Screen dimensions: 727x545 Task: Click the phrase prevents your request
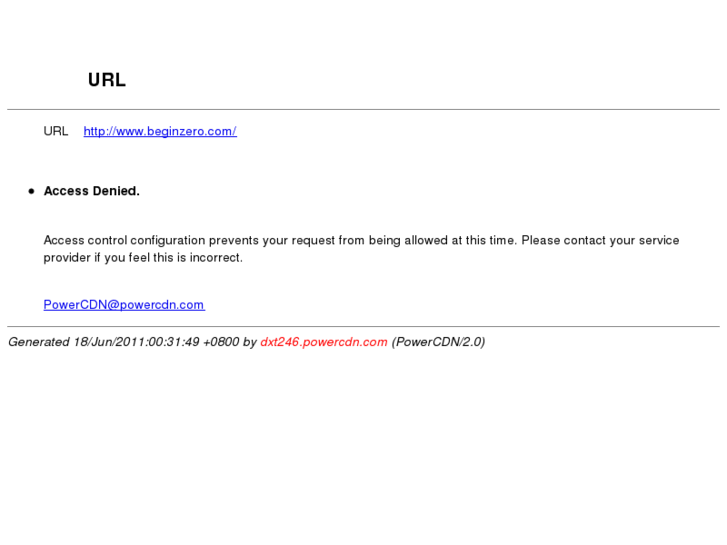(272, 240)
